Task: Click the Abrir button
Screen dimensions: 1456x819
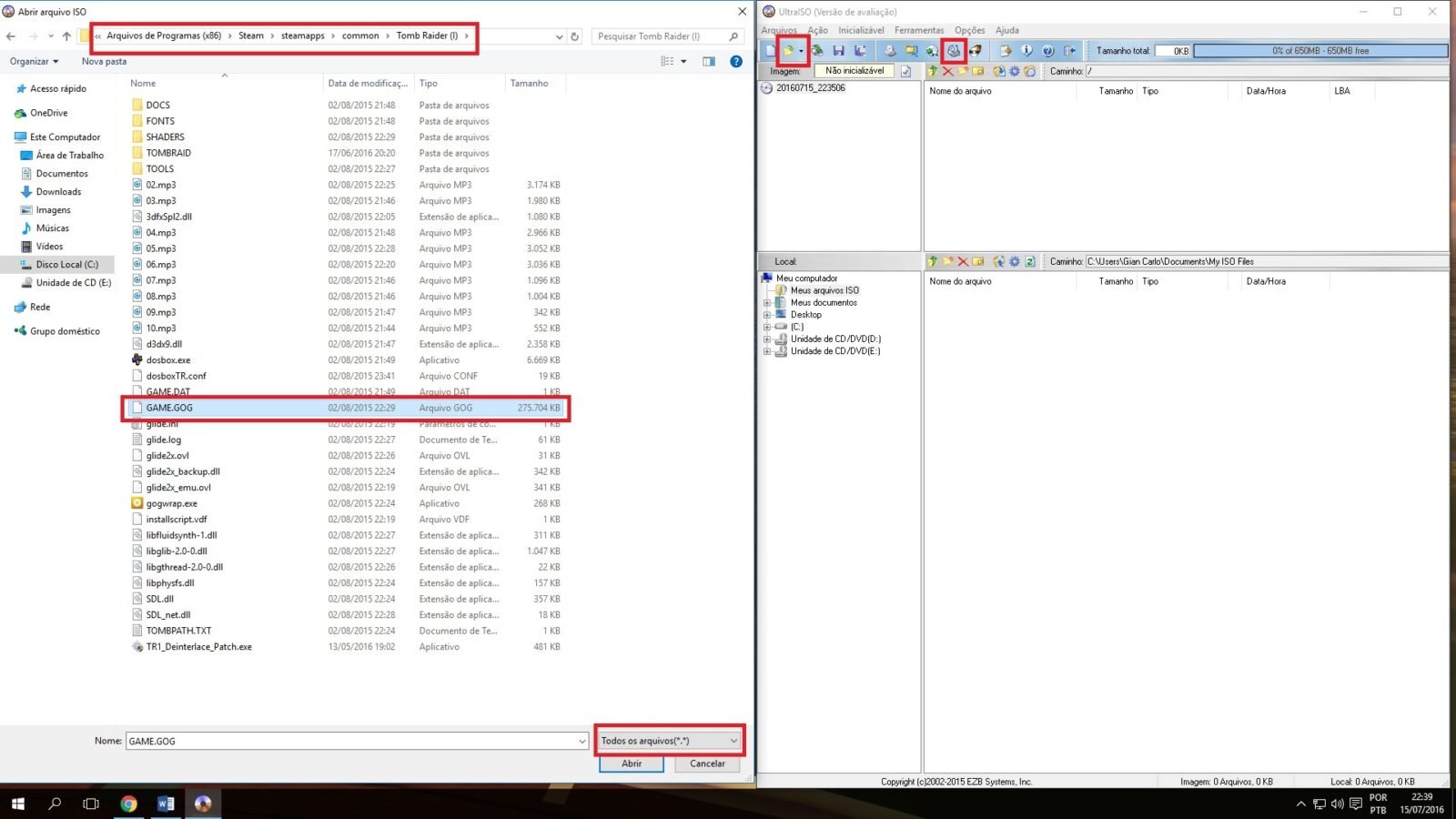Action: click(x=632, y=763)
